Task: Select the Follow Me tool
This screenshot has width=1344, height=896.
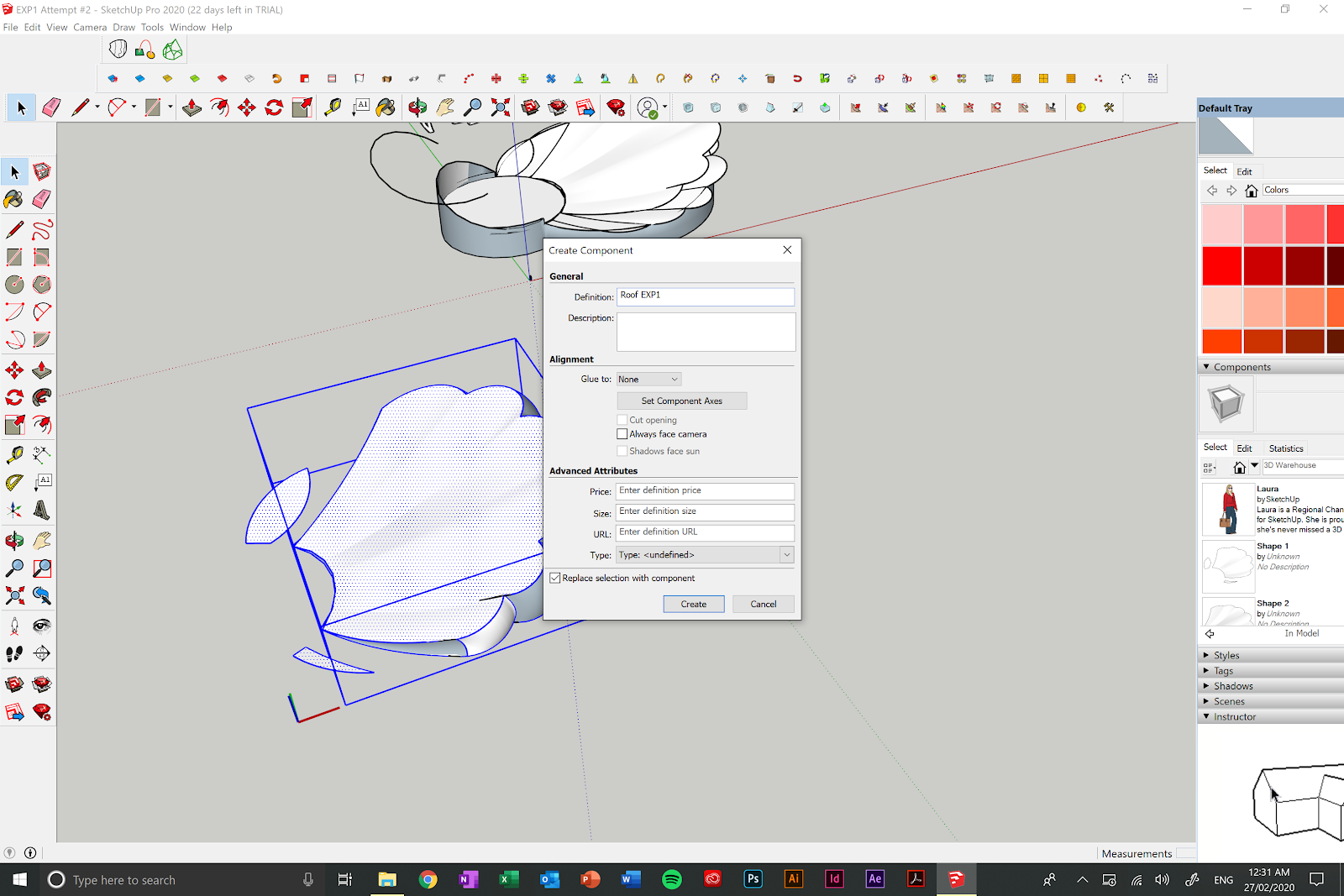Action: point(42,397)
